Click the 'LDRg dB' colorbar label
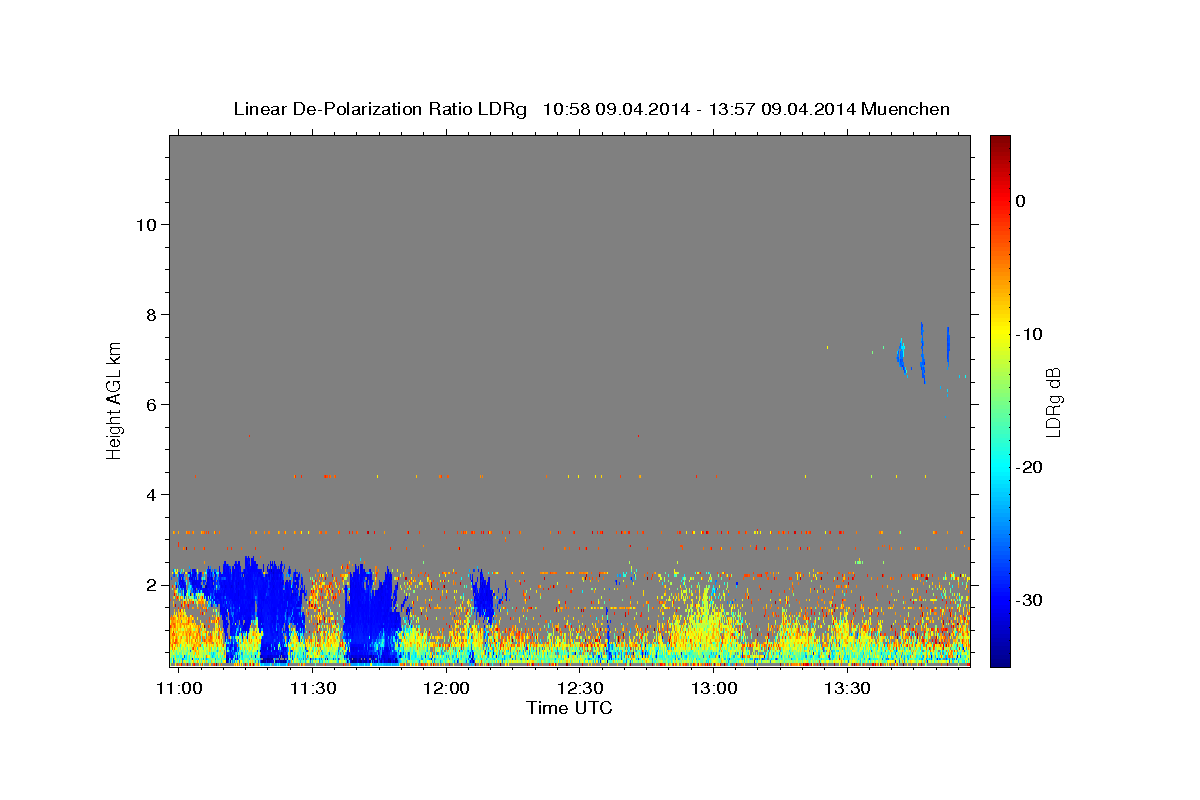The image size is (1200, 800). pos(1052,403)
